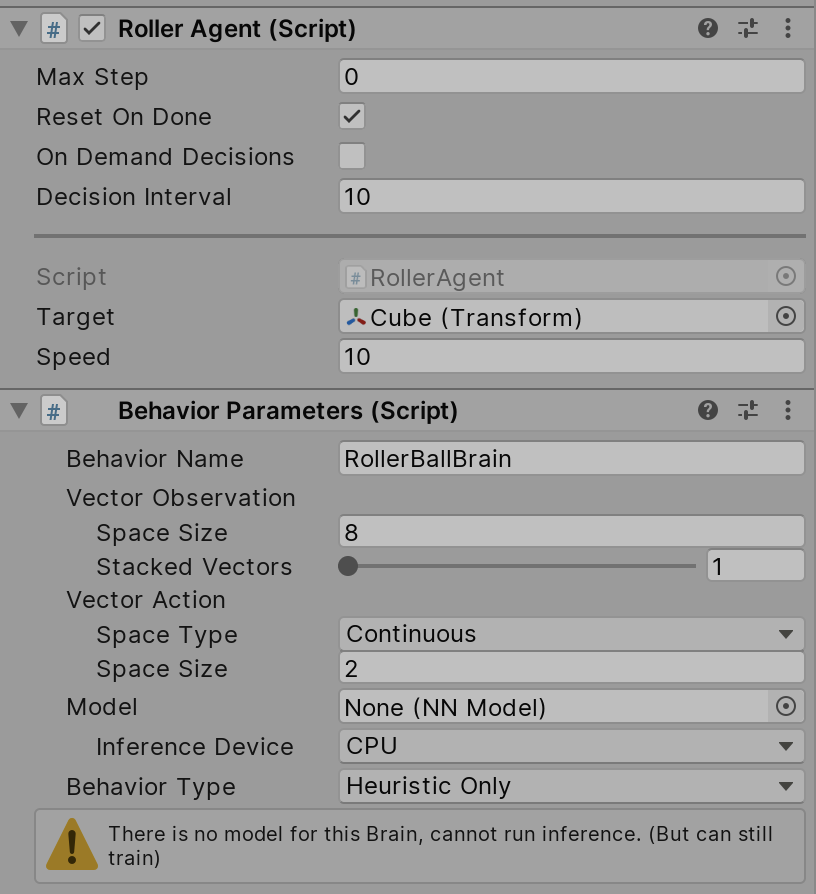The image size is (816, 894).
Task: Click the Behavior Parameters script icon
Action: tap(54, 410)
